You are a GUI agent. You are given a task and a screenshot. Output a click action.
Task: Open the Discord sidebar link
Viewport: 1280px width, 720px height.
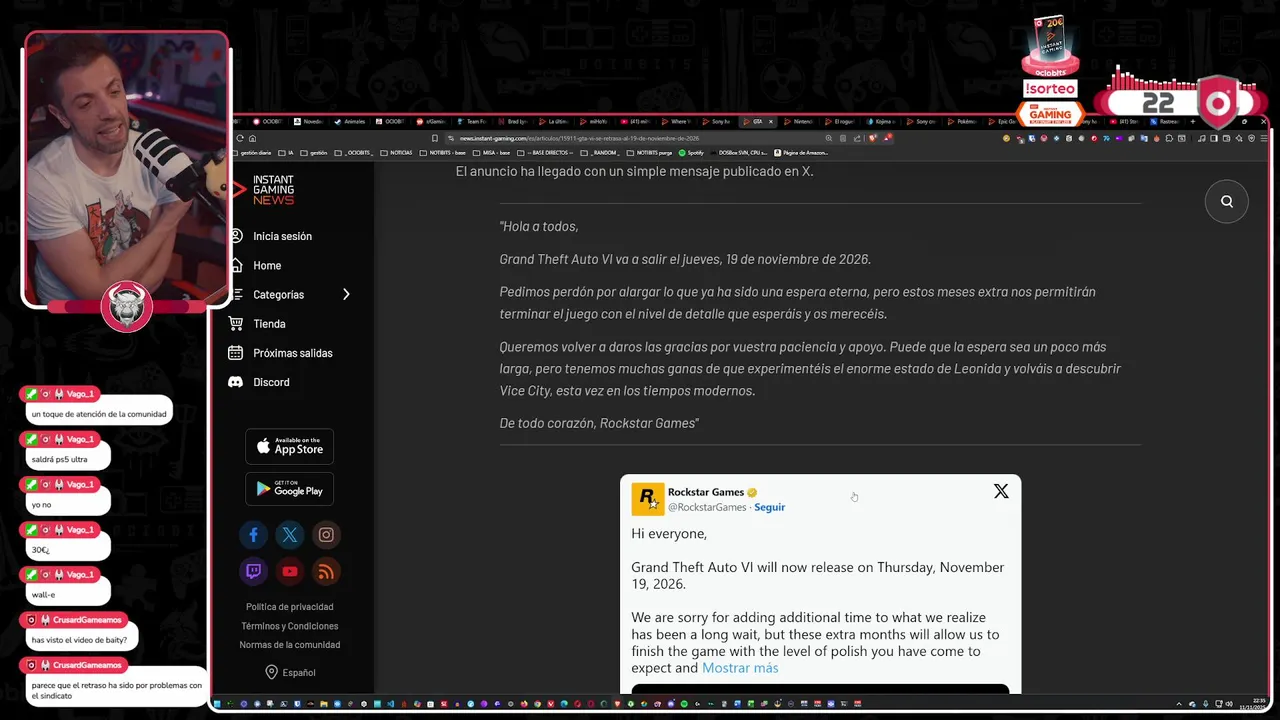271,382
